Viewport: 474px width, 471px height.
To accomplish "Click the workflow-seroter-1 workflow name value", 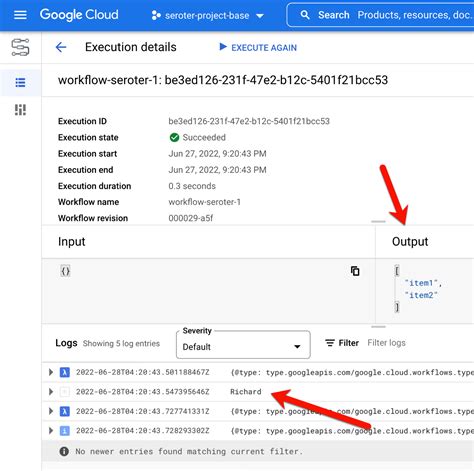I will [x=204, y=202].
